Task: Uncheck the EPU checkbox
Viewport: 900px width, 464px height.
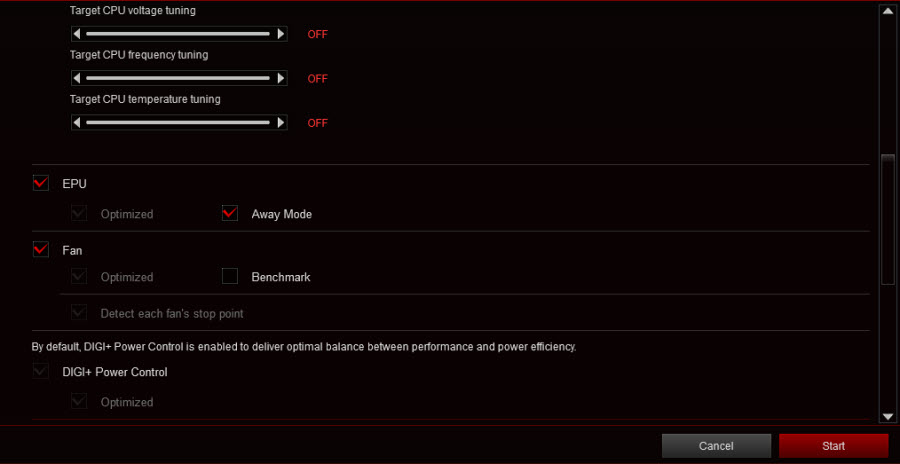Action: 41,183
